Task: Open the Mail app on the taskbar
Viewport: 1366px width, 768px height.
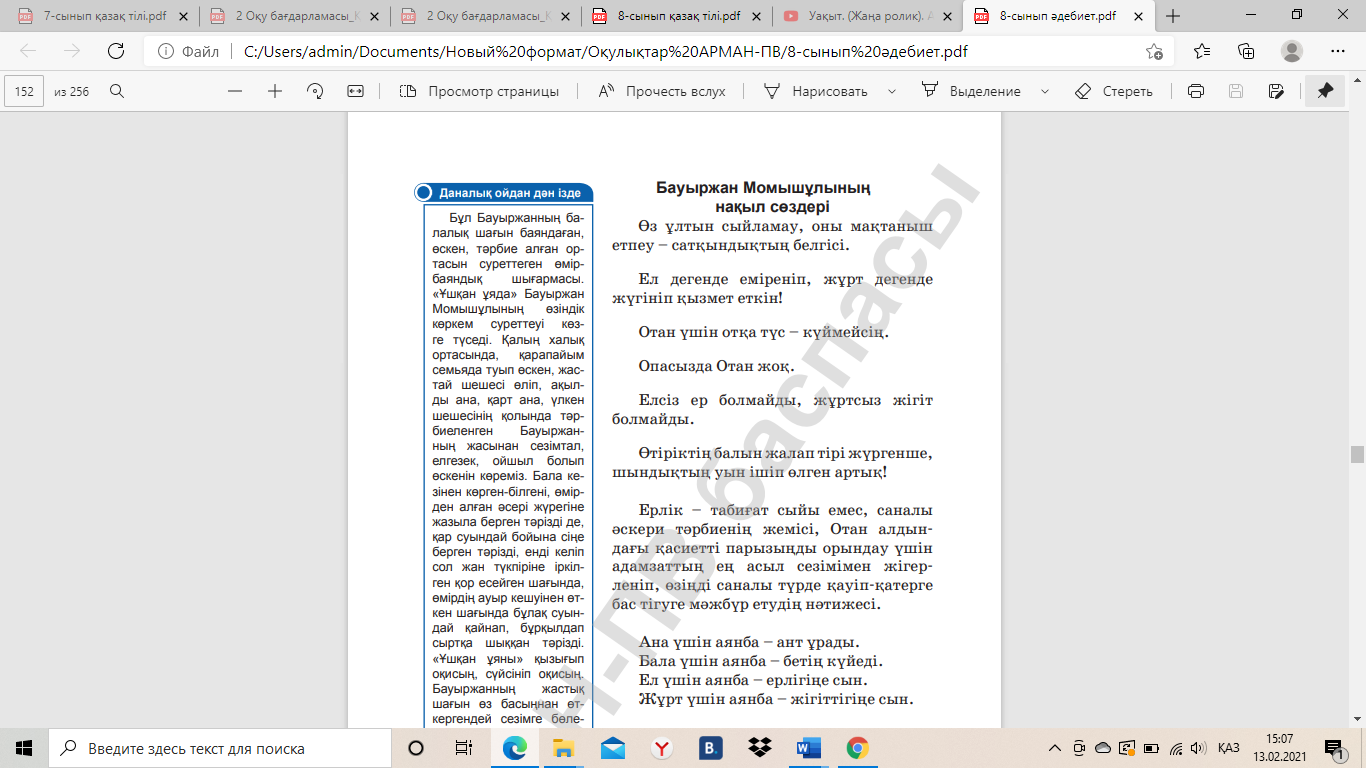Action: coord(613,748)
